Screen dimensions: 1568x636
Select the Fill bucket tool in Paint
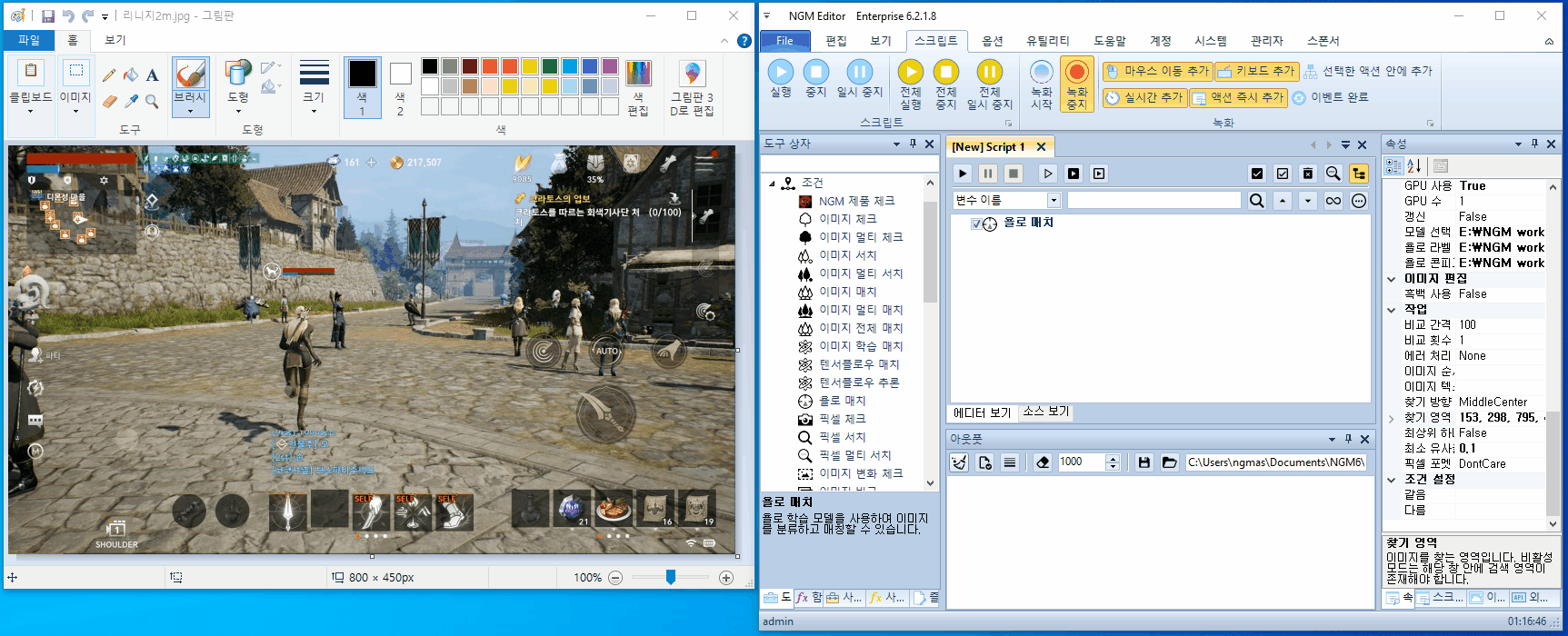[131, 75]
